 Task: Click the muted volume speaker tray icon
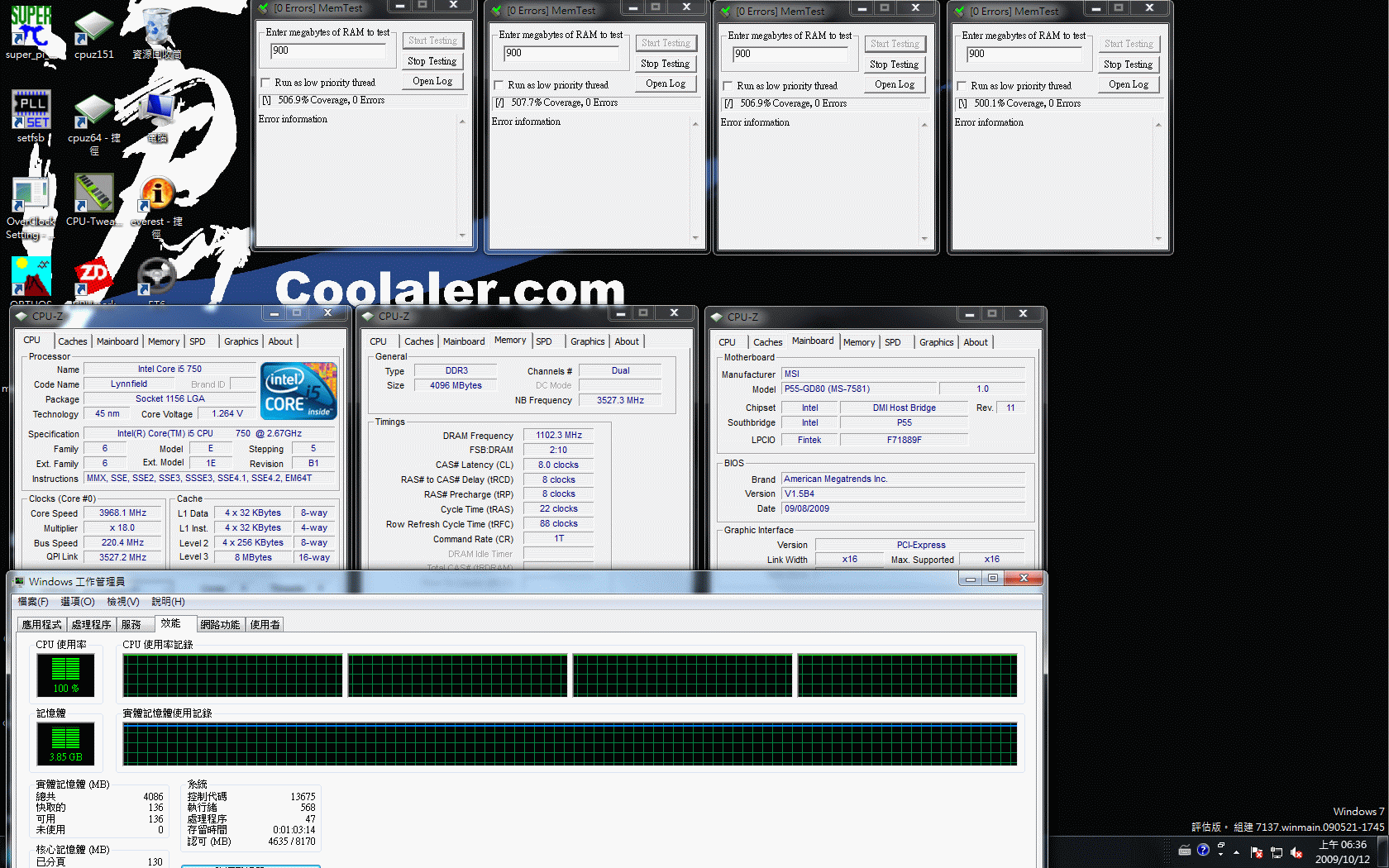point(1296,852)
